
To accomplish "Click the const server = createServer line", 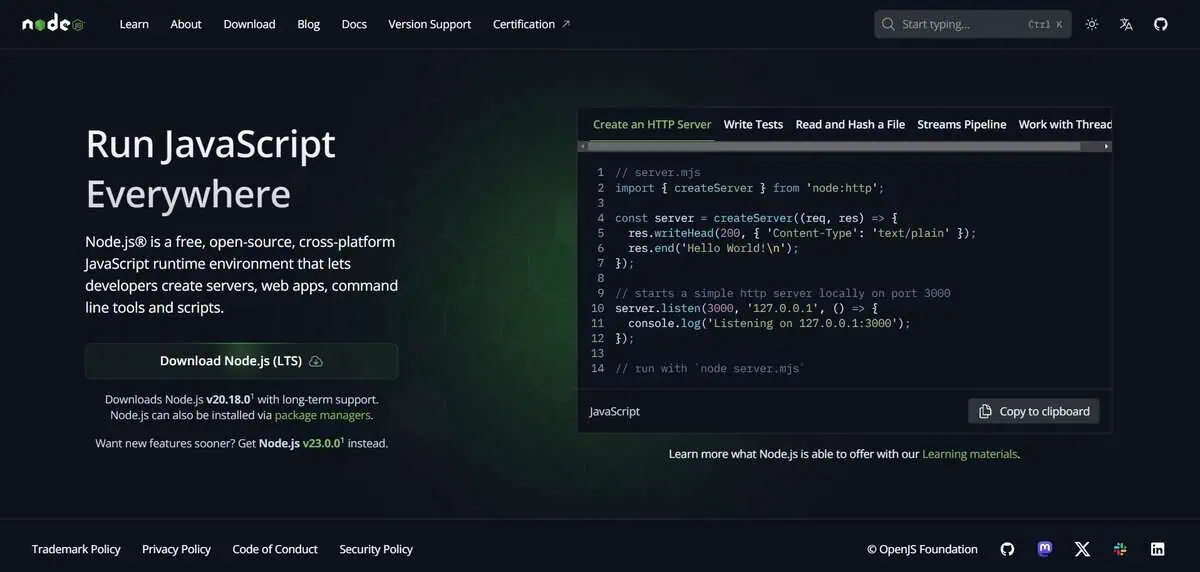I will tap(757, 217).
